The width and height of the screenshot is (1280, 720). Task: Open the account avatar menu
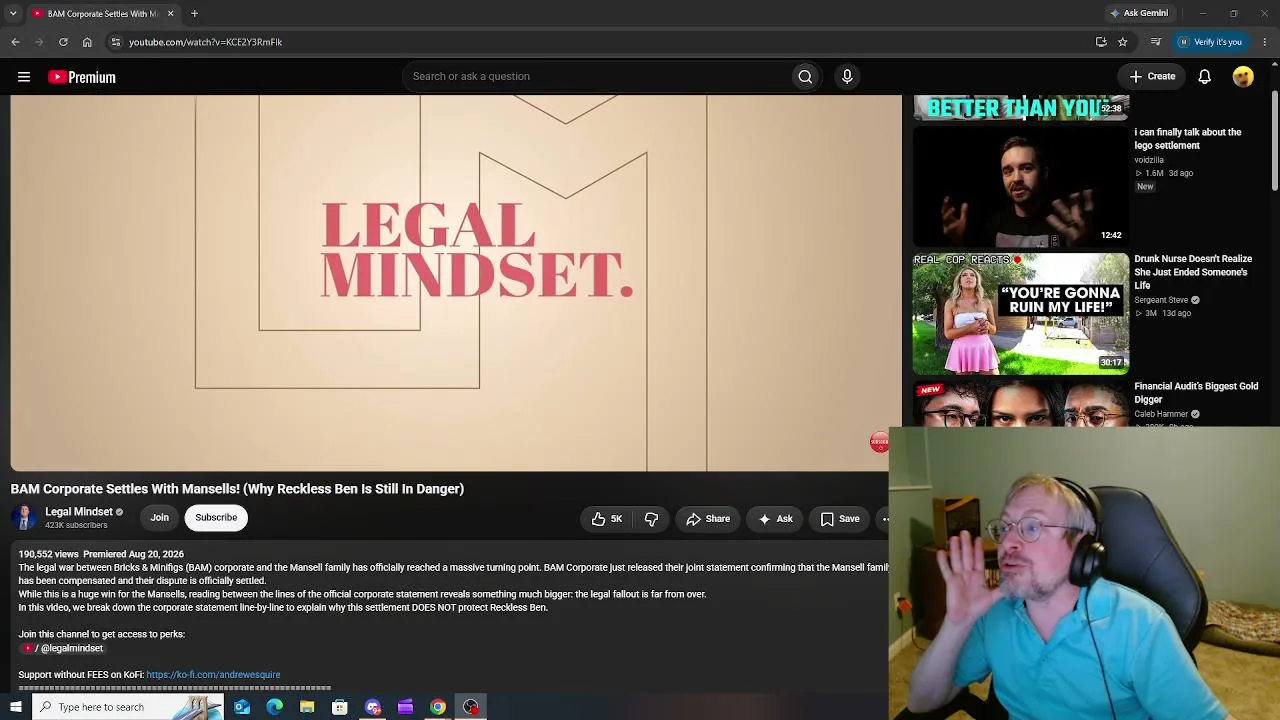(x=1243, y=77)
